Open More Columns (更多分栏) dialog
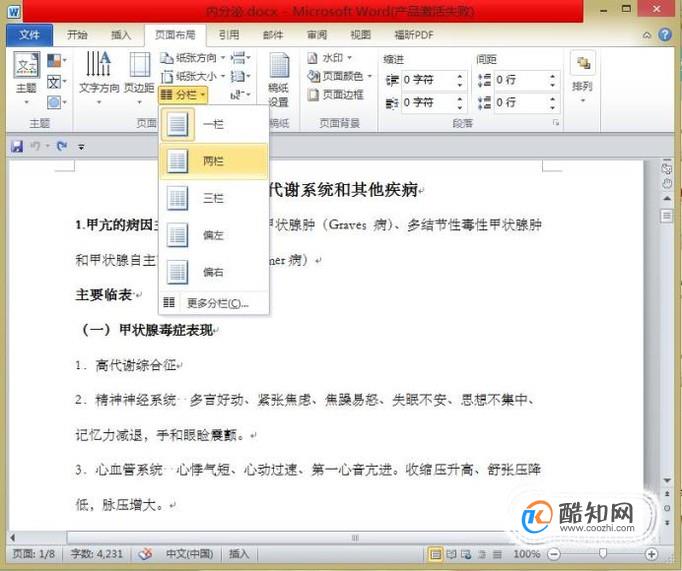 pos(214,303)
